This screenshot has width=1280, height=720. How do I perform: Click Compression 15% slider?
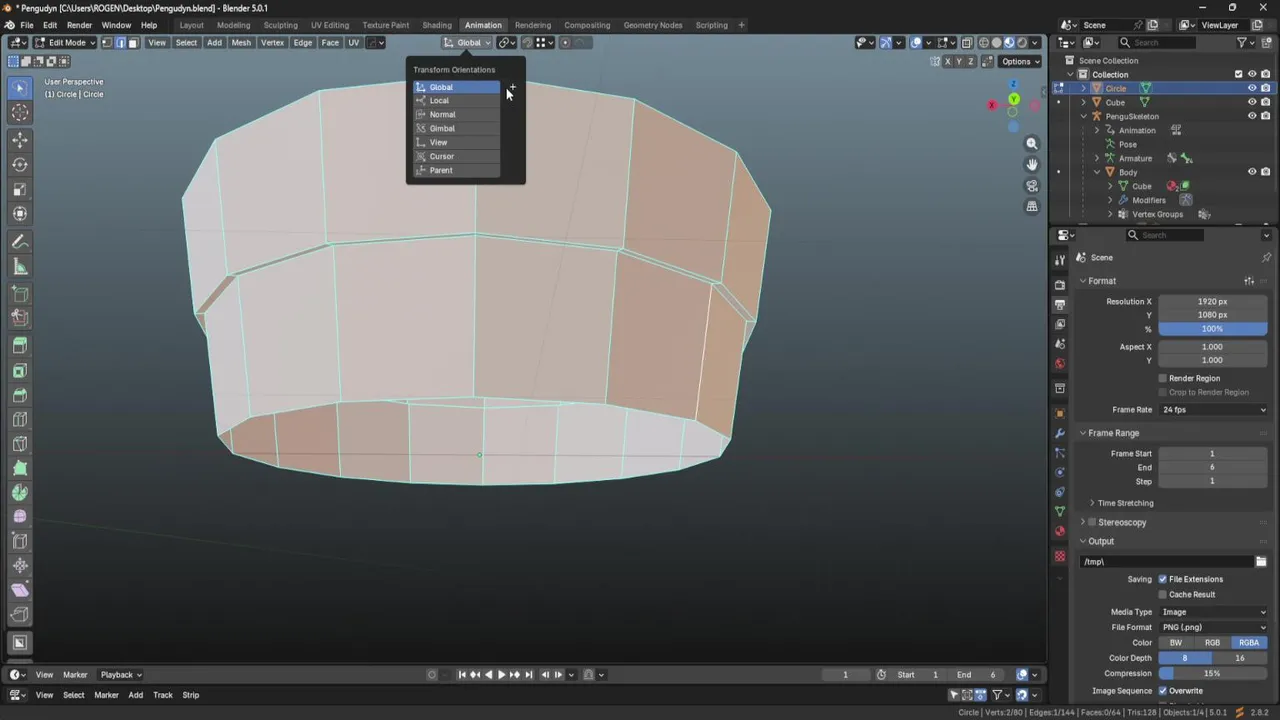(1213, 673)
